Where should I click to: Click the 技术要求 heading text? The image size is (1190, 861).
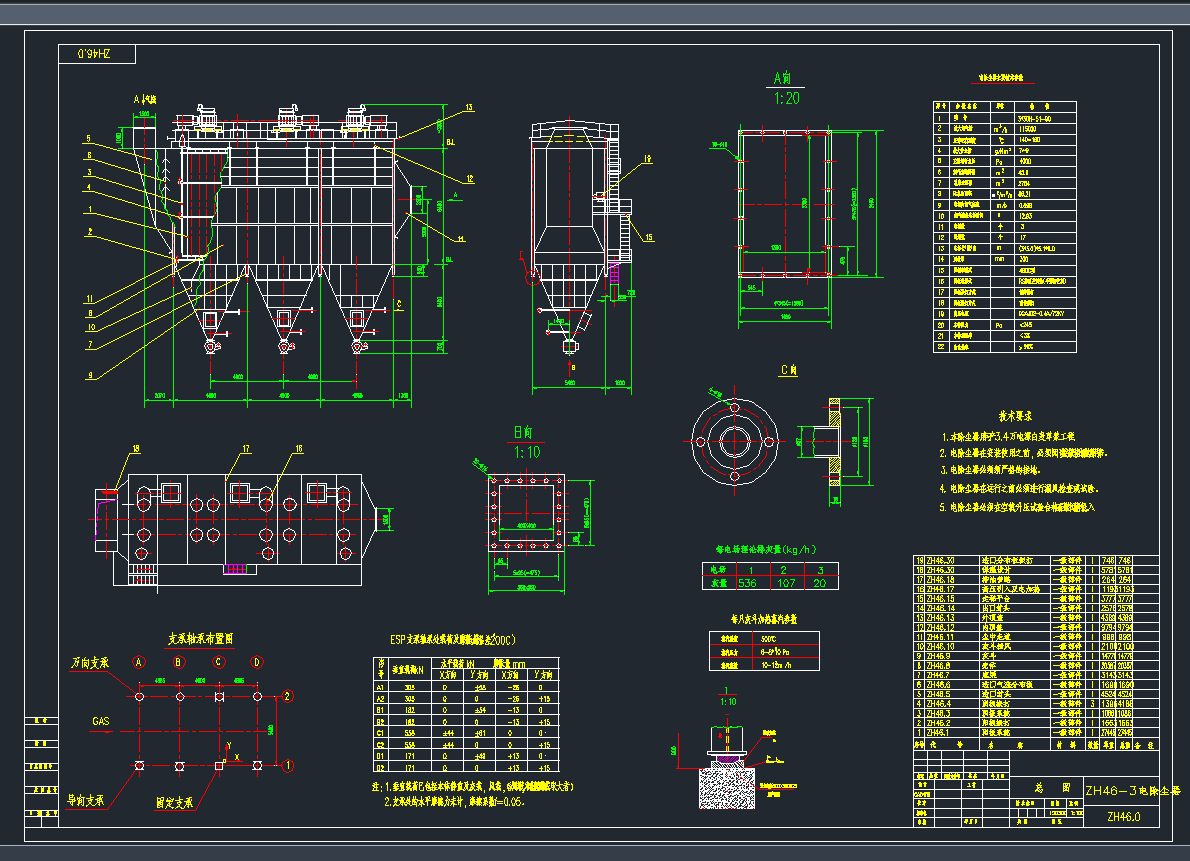1014,415
